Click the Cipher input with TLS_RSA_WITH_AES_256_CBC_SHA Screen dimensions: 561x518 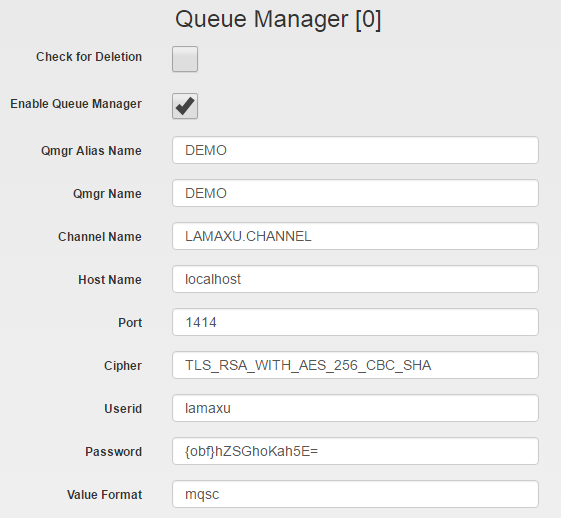(x=355, y=365)
